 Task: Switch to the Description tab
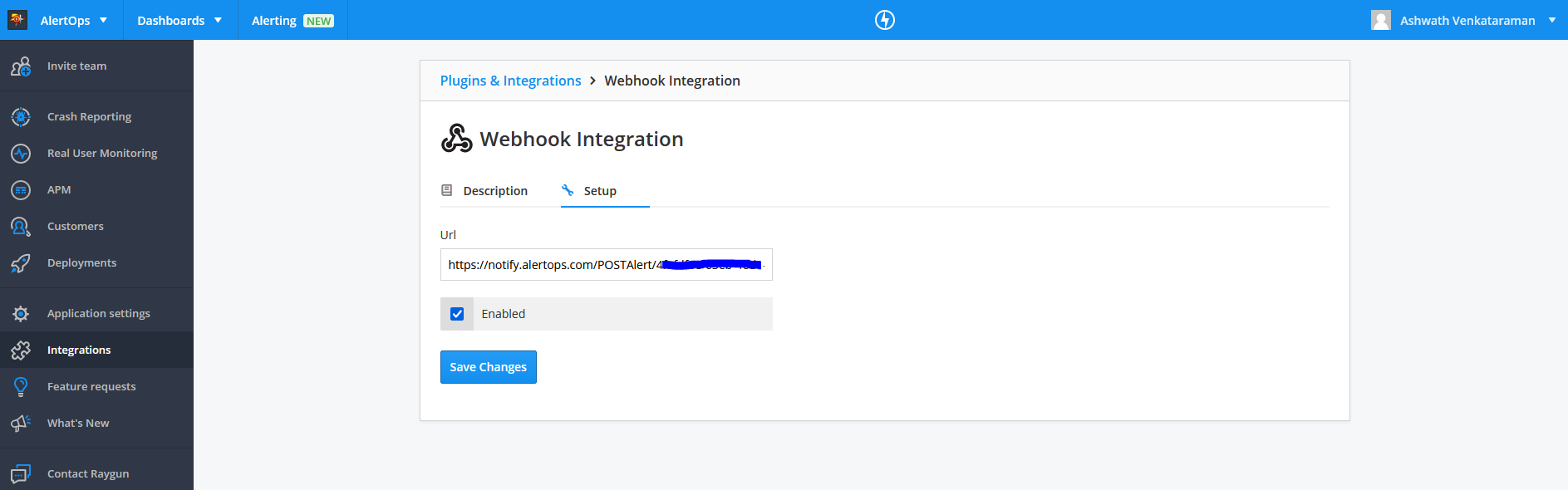pos(494,191)
